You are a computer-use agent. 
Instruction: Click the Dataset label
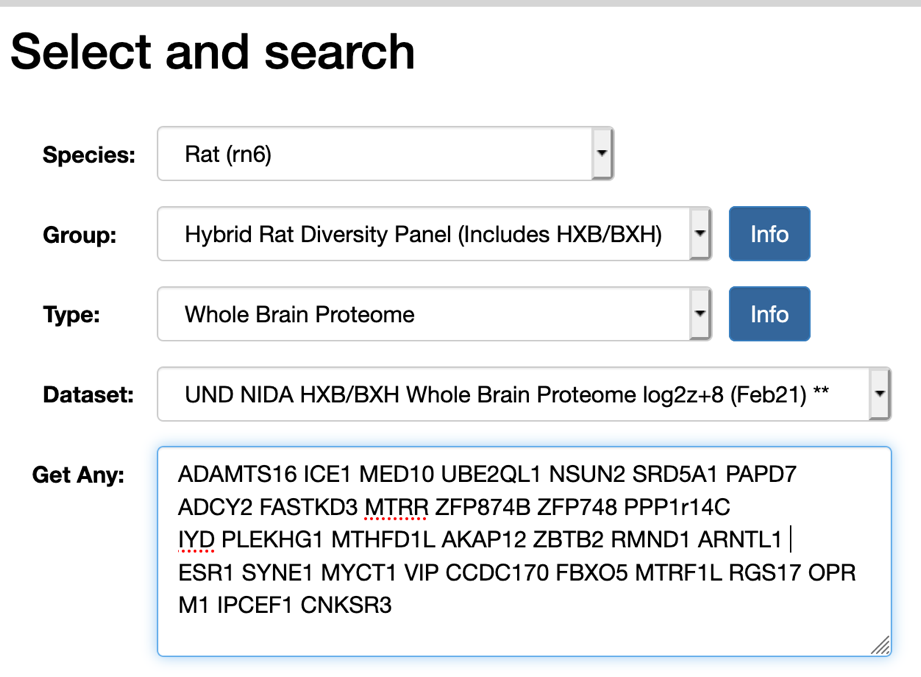(88, 395)
